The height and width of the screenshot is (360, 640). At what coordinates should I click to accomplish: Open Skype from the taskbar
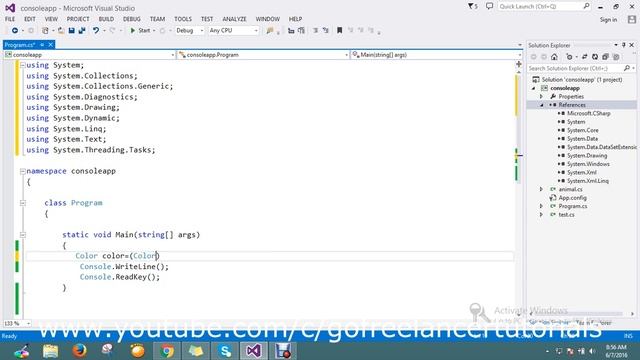click(x=225, y=351)
